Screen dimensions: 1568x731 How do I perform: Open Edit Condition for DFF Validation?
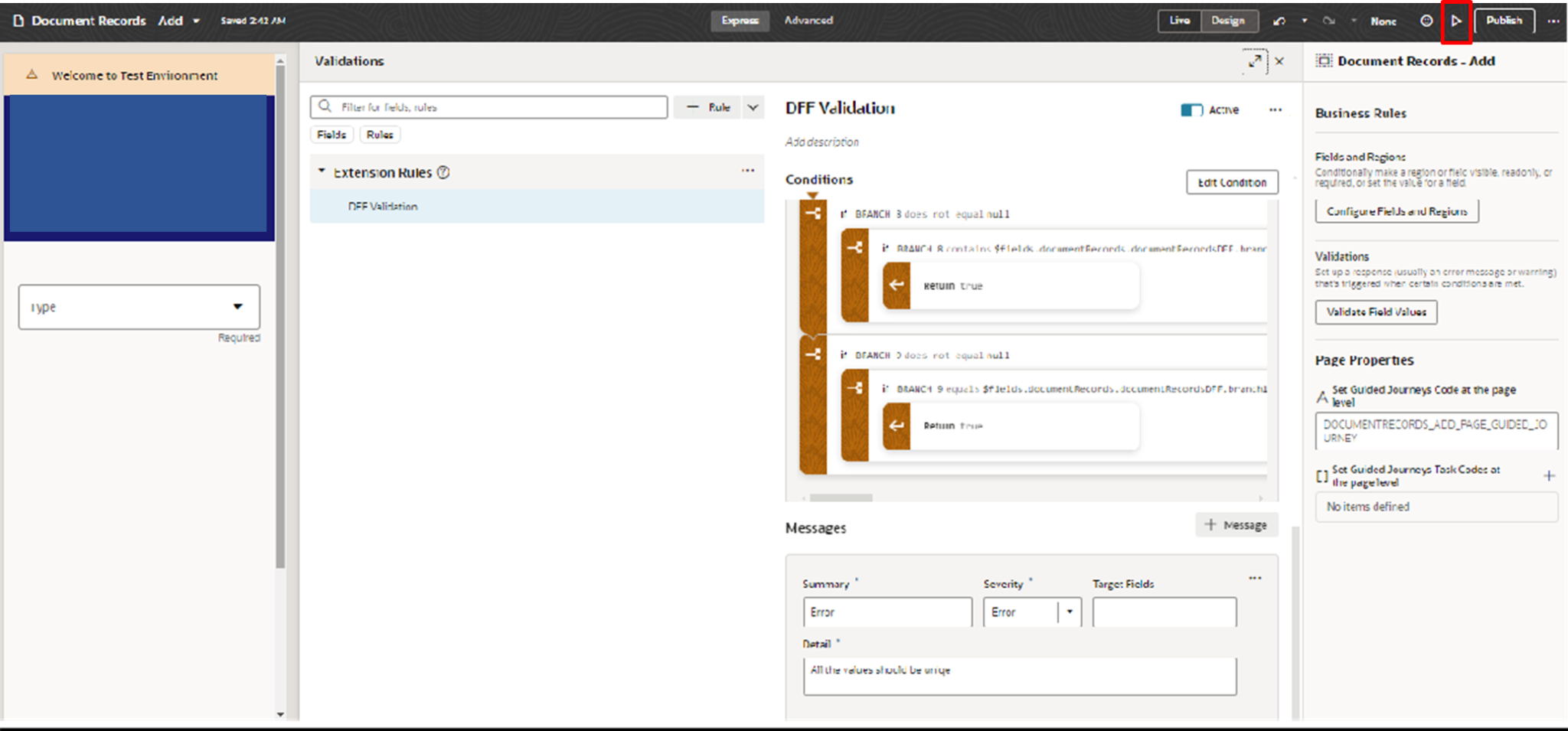pyautogui.click(x=1232, y=182)
